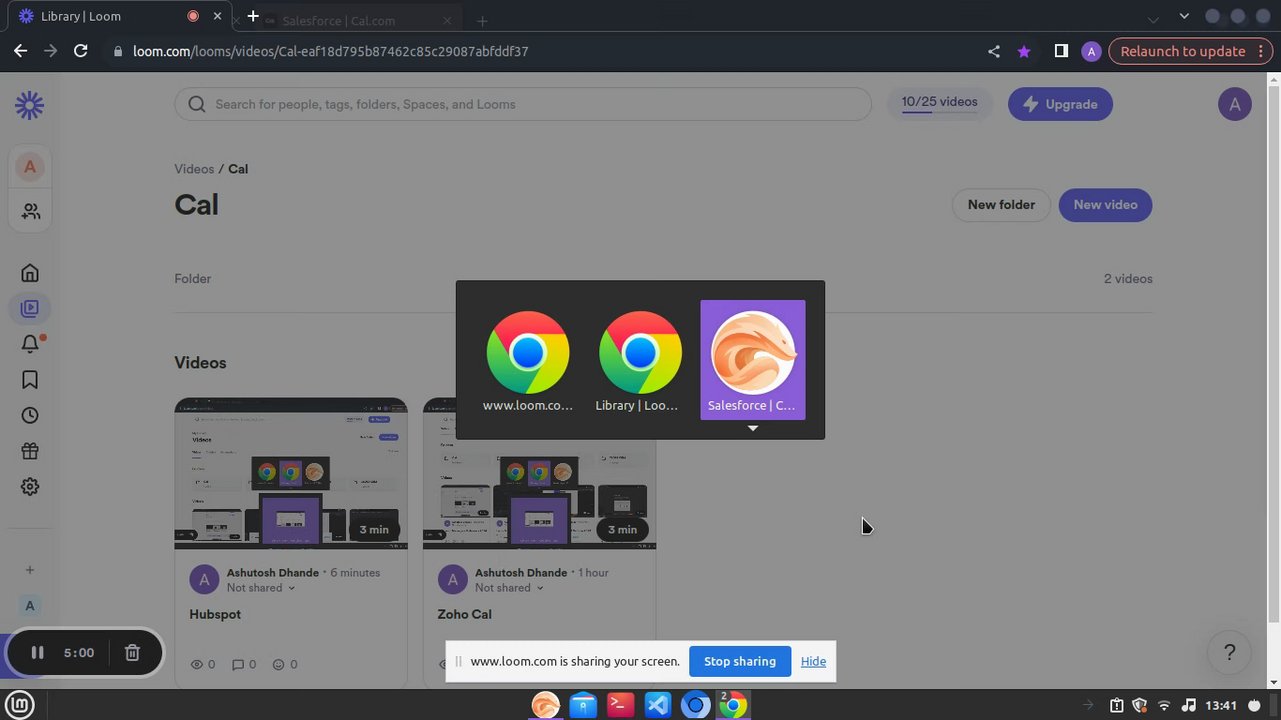Click the Chrome profile A avatar in the toolbar
The height and width of the screenshot is (720, 1281).
click(x=1091, y=51)
